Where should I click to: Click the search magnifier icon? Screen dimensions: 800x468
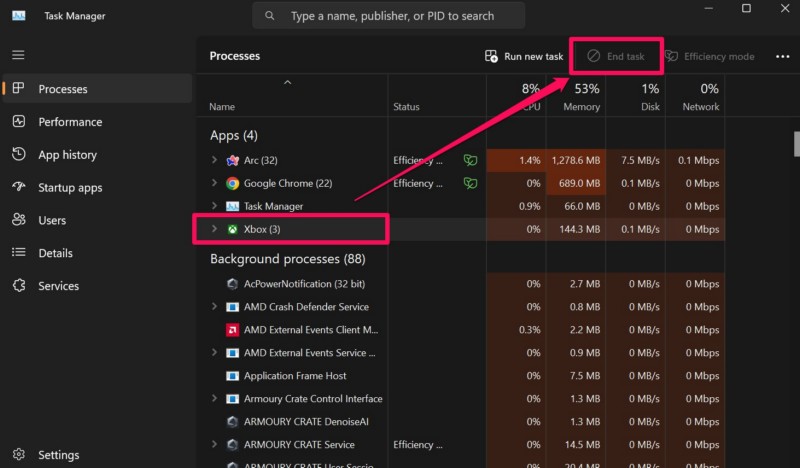269,16
